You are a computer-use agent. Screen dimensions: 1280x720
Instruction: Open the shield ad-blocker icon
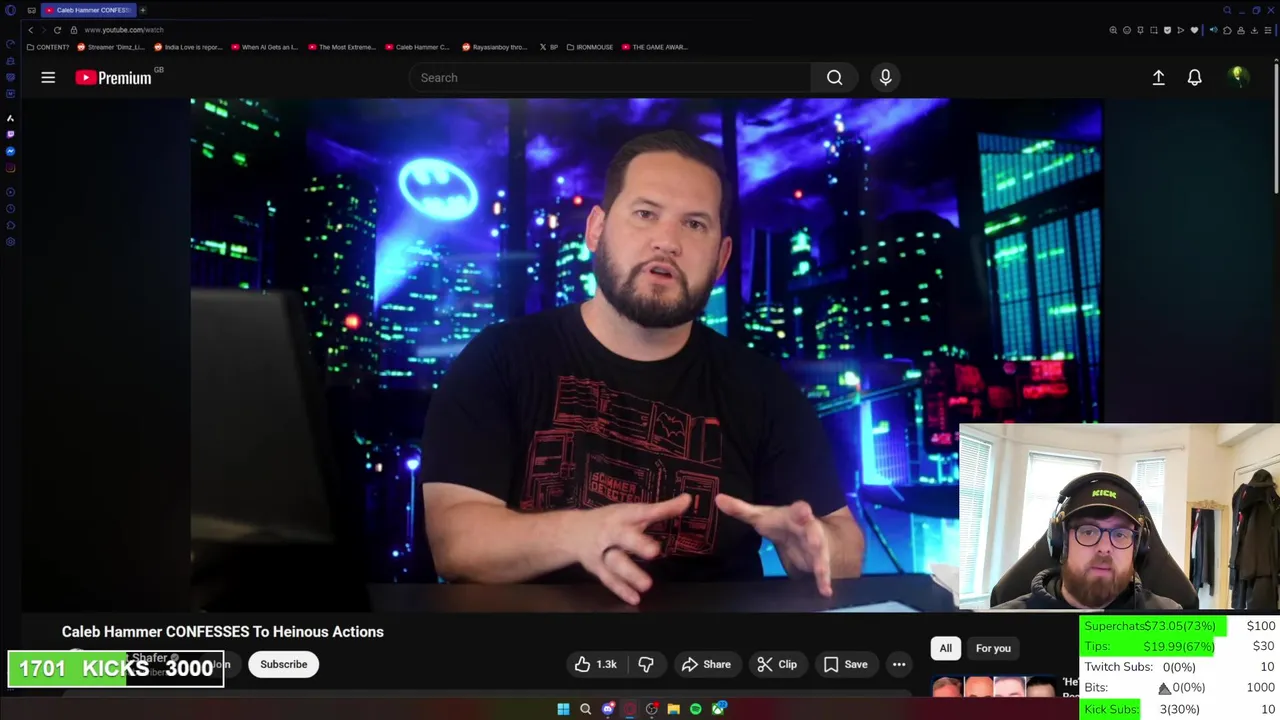[x=1167, y=30]
